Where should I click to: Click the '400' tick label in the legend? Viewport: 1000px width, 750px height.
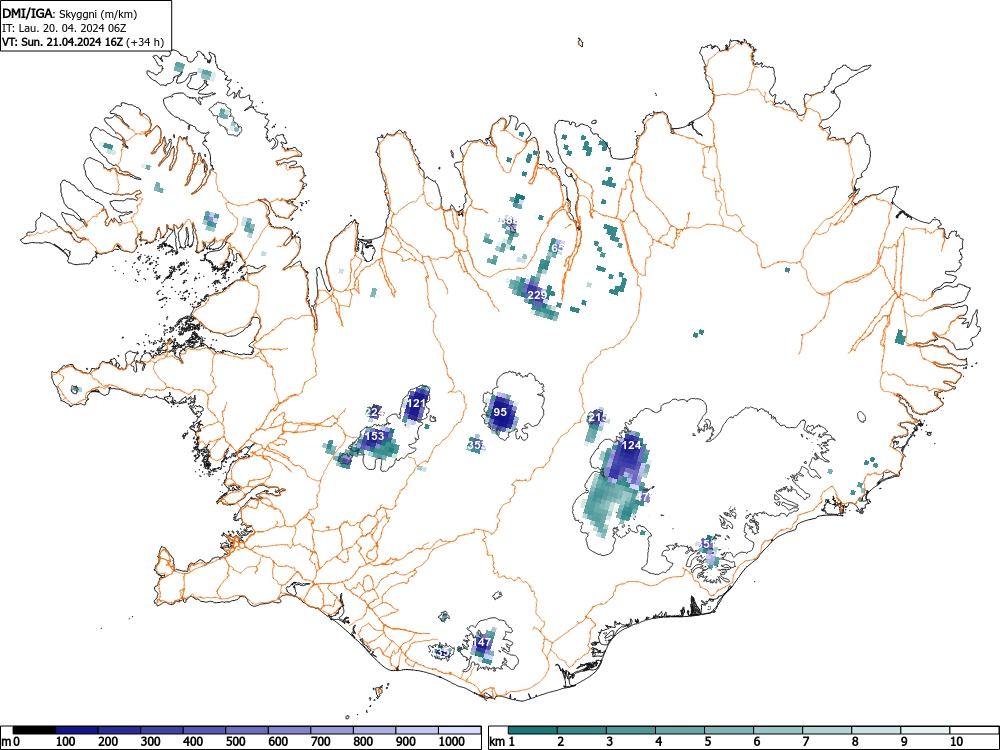tap(193, 742)
